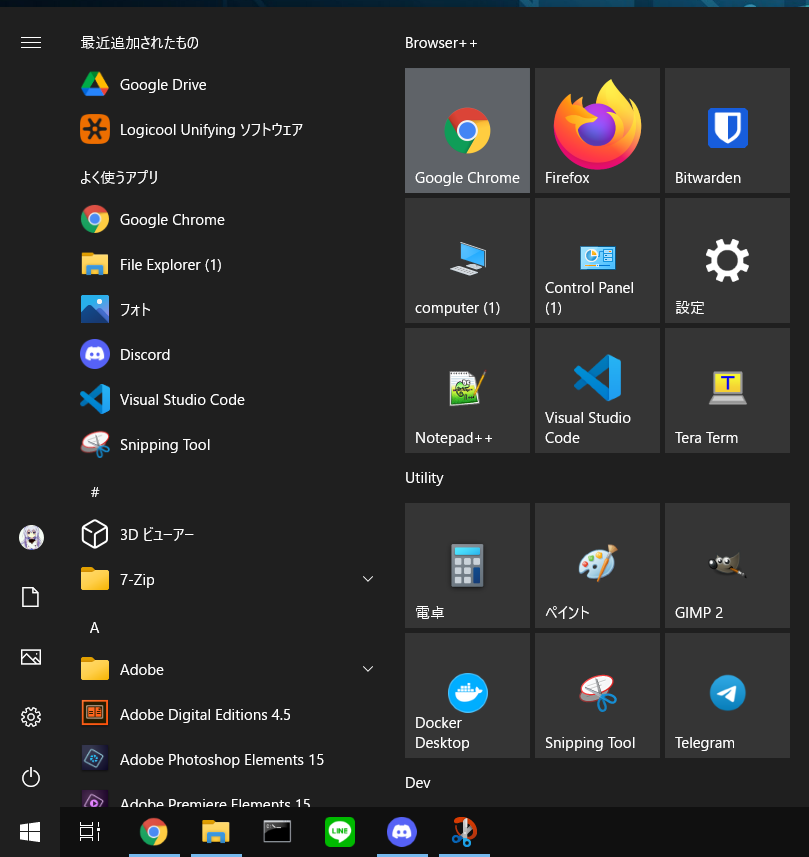Switch to Chrome on the taskbar
Viewport: 809px width, 857px height.
pos(154,832)
